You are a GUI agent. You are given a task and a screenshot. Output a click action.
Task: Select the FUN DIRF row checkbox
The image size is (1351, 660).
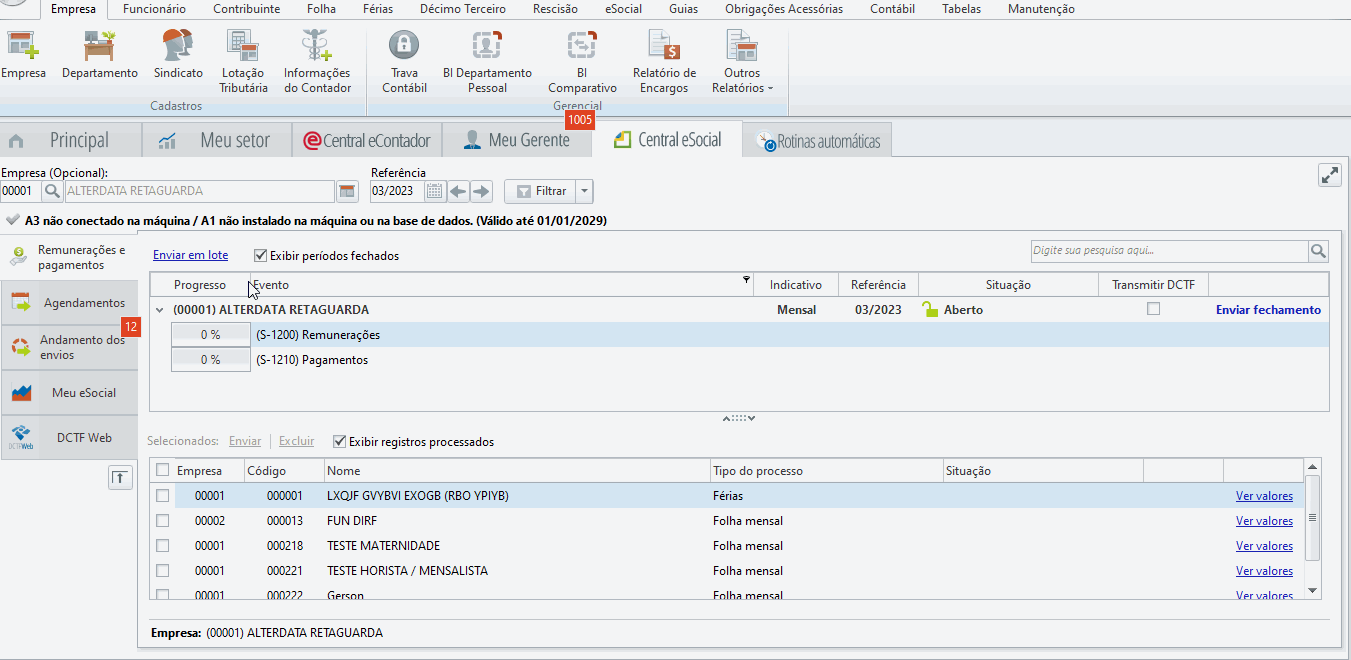(162, 520)
